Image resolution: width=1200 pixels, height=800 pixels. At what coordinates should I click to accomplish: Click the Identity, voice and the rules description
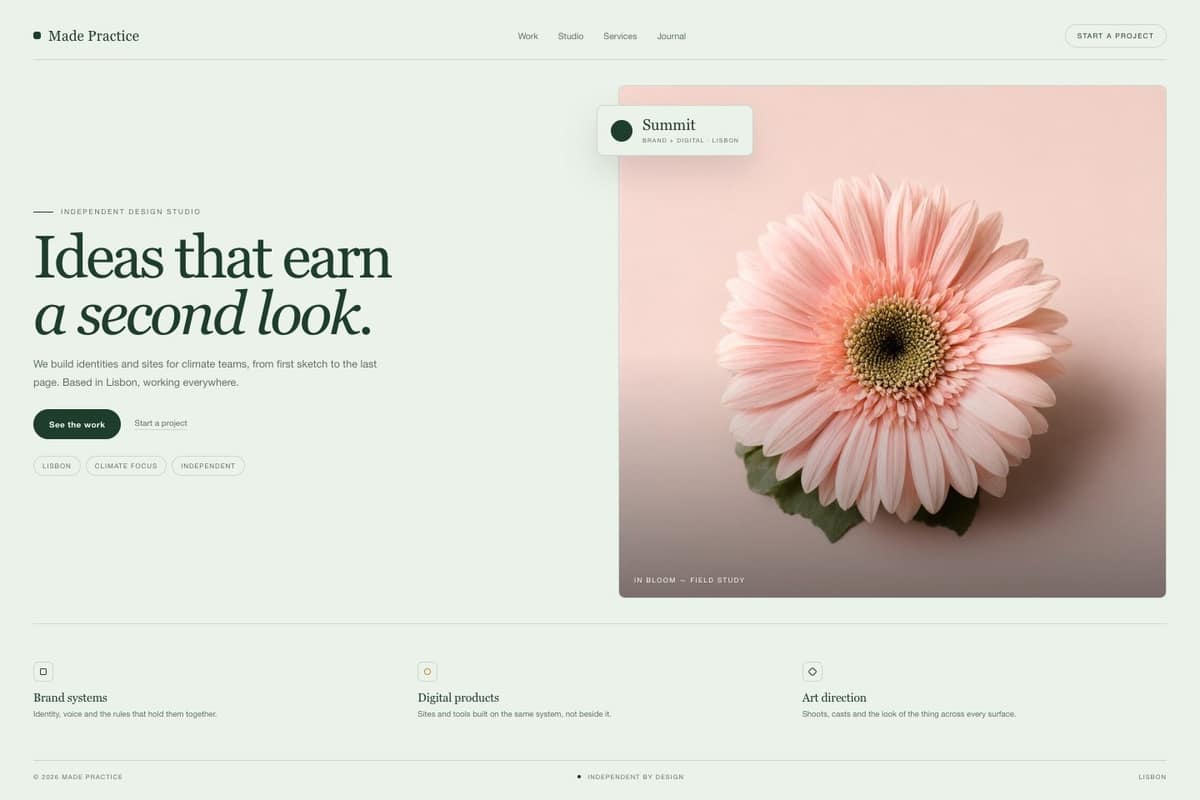[125, 714]
